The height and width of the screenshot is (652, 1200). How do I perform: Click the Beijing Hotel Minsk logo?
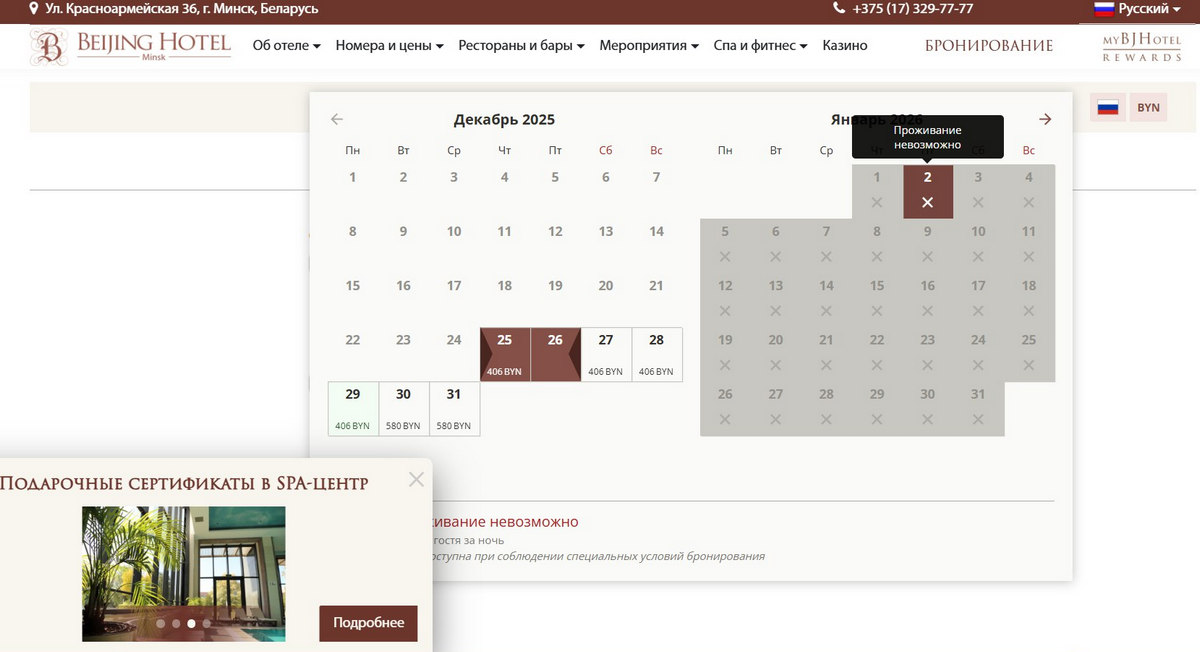click(x=131, y=46)
